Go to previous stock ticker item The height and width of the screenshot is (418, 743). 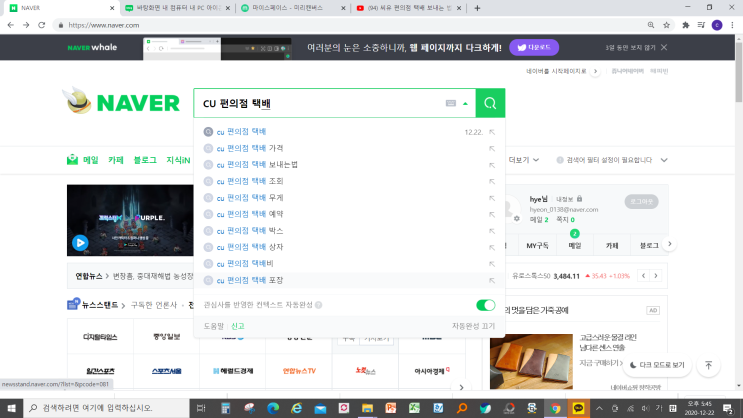[643, 276]
